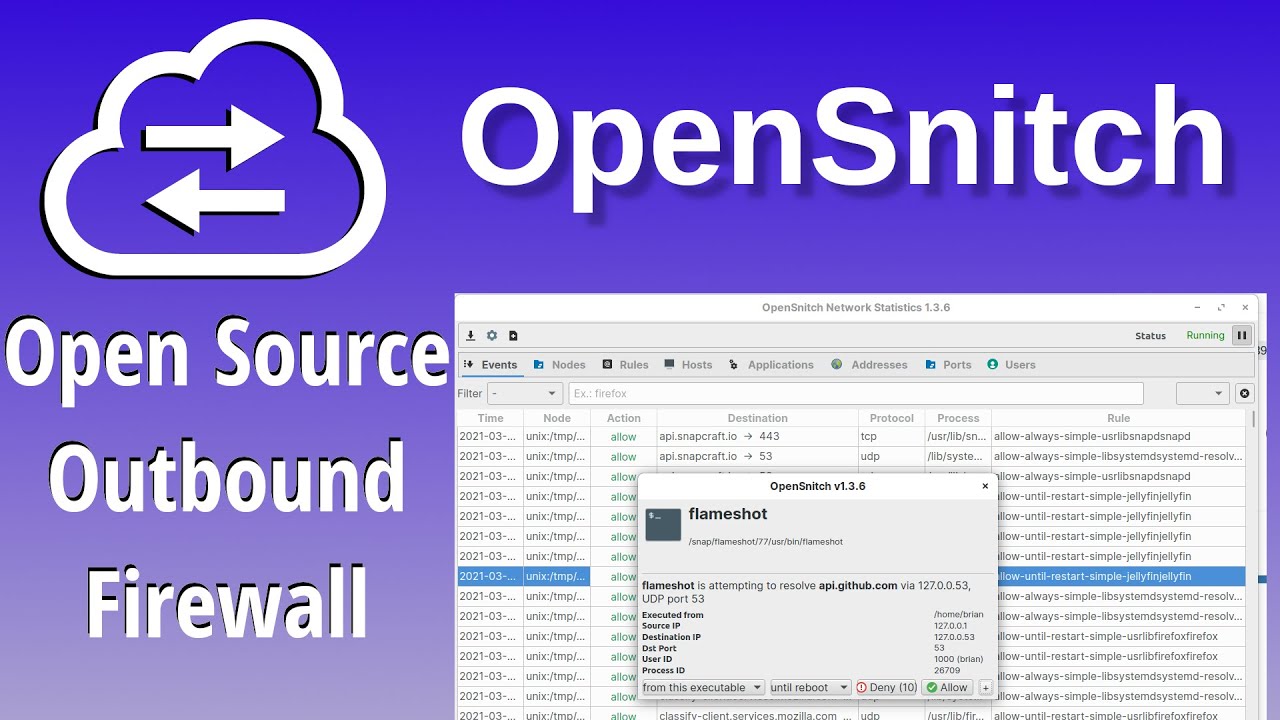Sort by the Action column header
Screen dimensions: 1280x720
[623, 418]
